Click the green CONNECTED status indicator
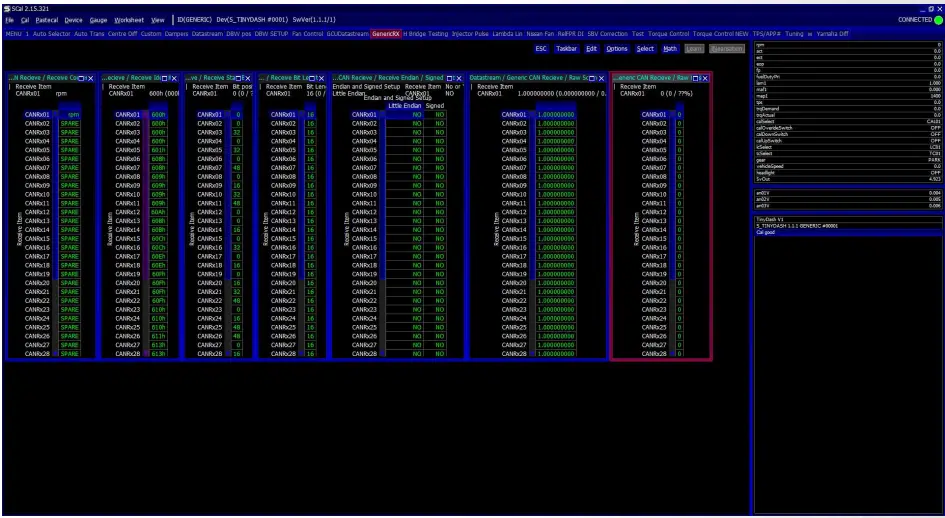Screen dimensions: 945x518 (938, 20)
